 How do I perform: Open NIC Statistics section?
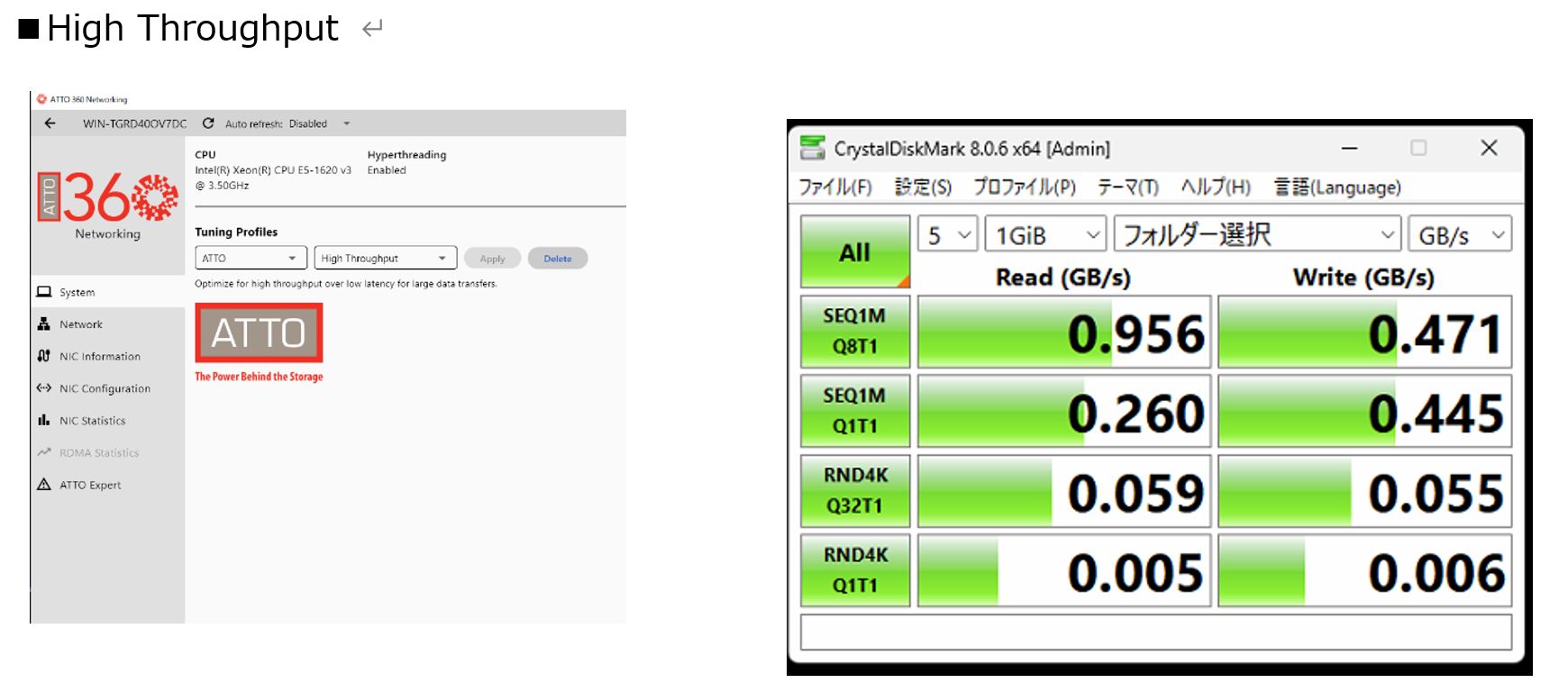coord(107,421)
